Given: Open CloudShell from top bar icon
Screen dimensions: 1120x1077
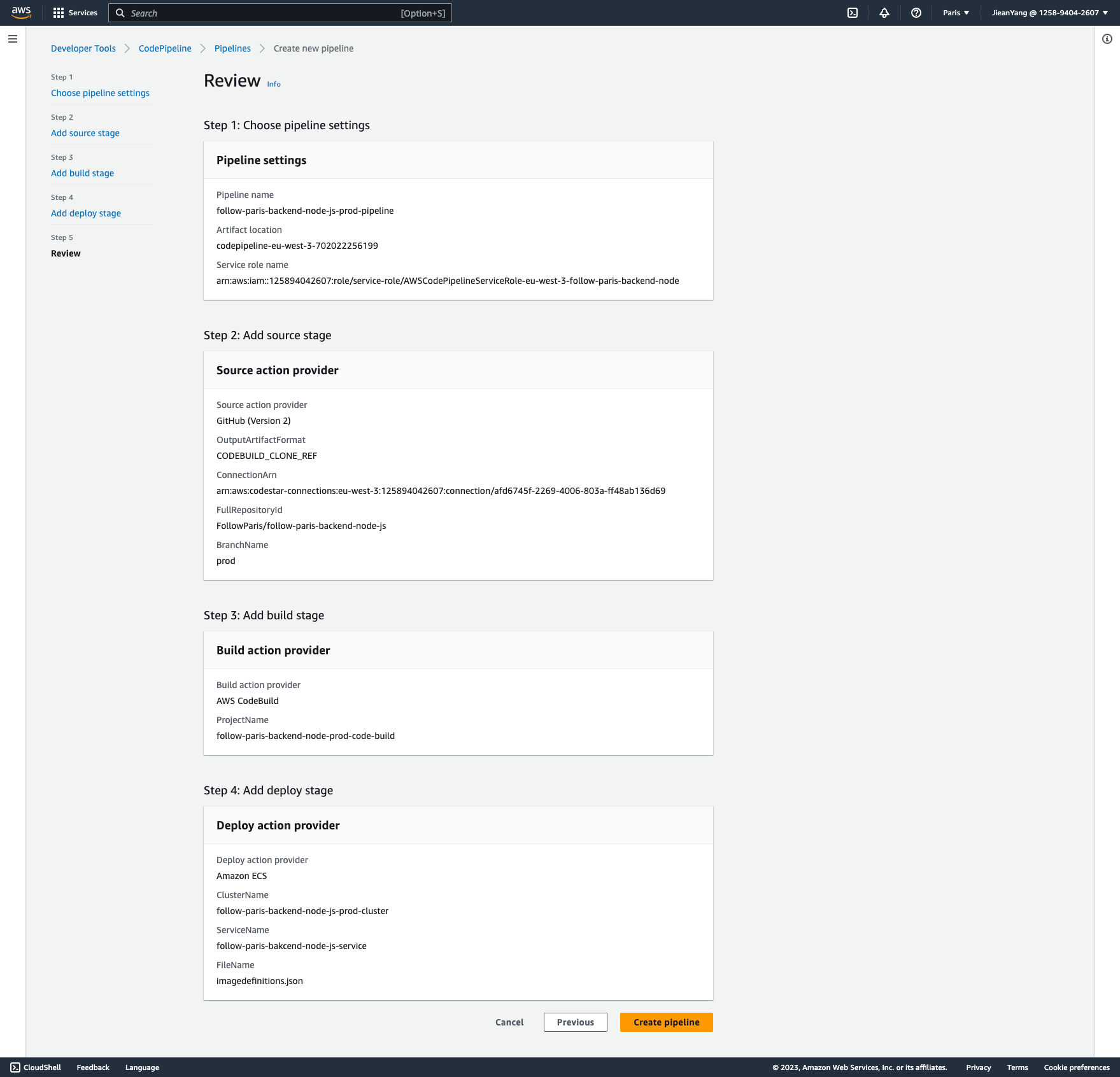Looking at the screenshot, I should pyautogui.click(x=853, y=13).
